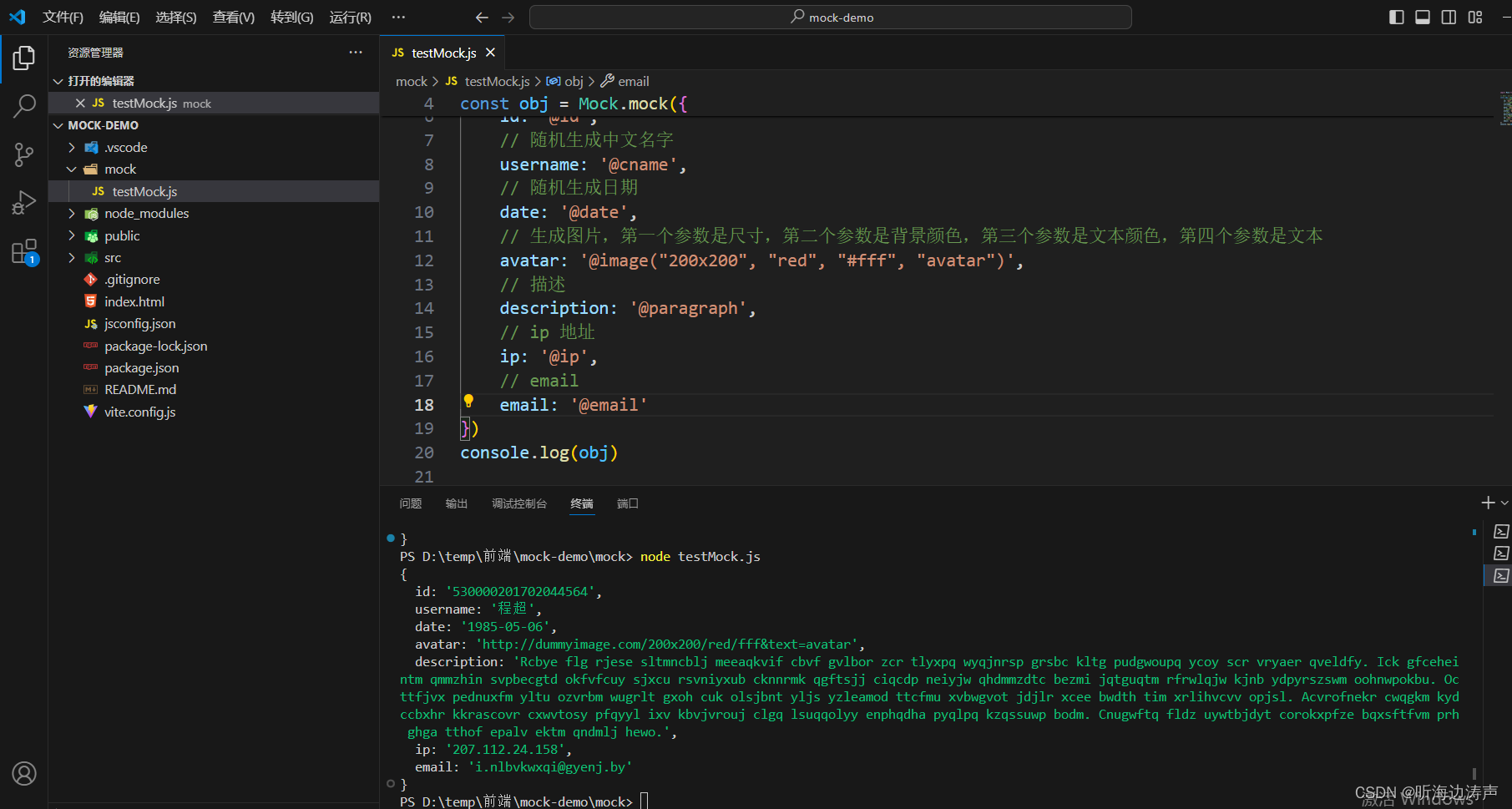Go forward with the right arrow
This screenshot has width=1512, height=809.
pos(508,18)
